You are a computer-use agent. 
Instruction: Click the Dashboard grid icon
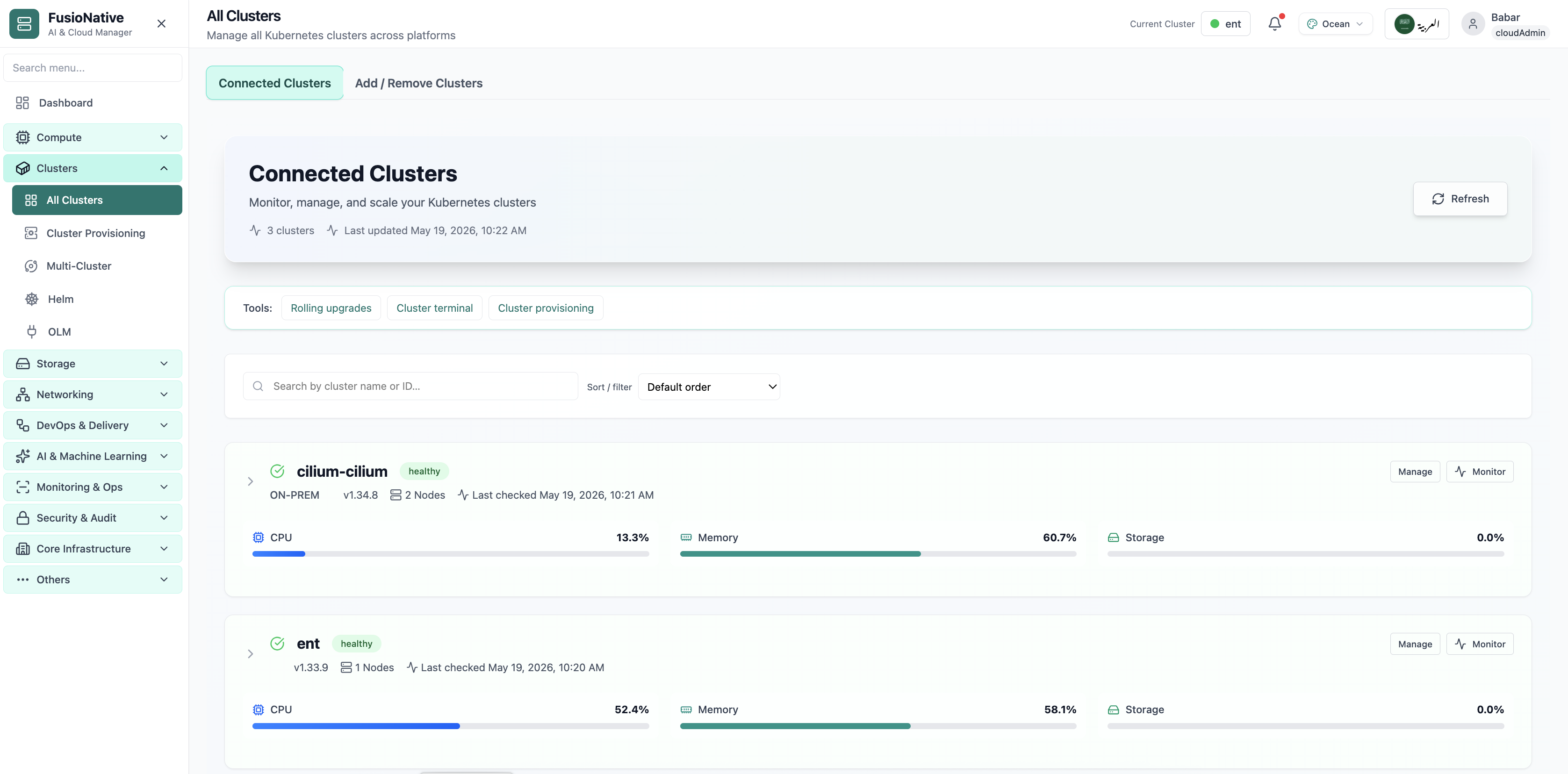tap(22, 103)
